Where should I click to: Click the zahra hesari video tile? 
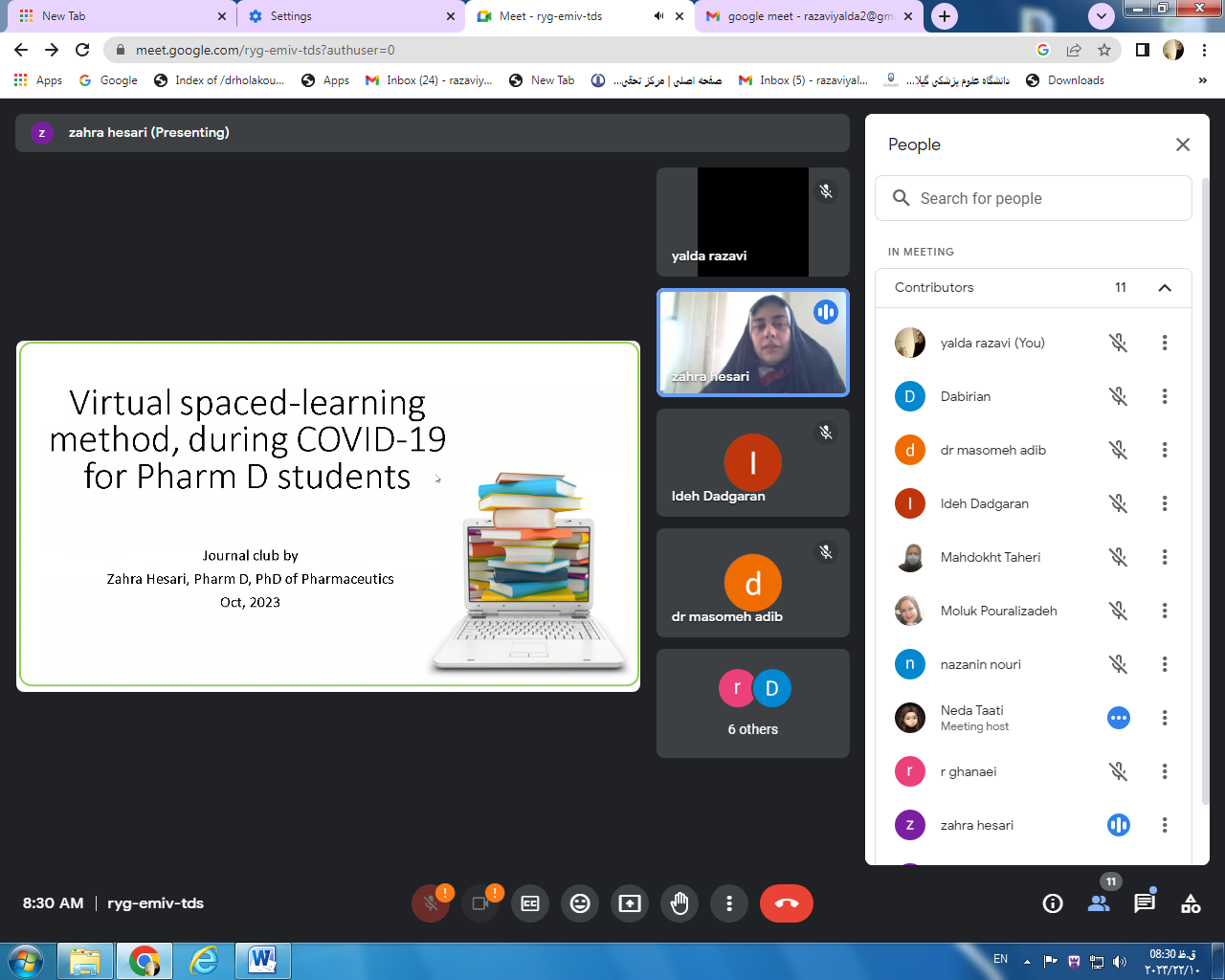point(752,343)
